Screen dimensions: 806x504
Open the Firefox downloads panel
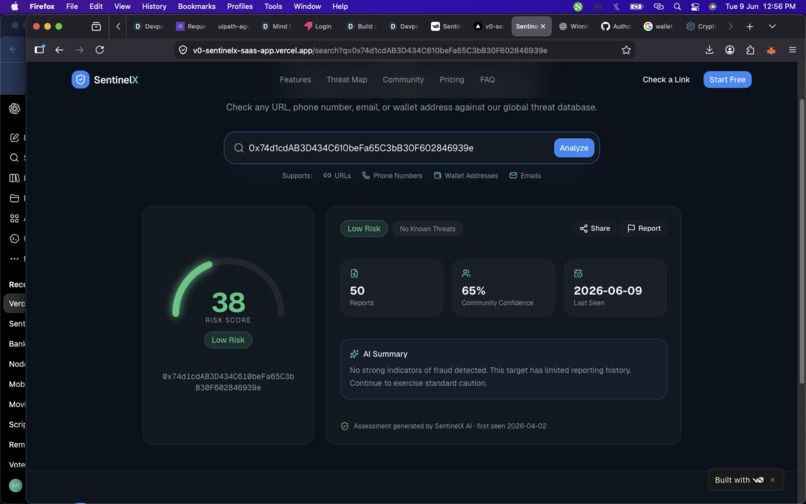point(709,50)
